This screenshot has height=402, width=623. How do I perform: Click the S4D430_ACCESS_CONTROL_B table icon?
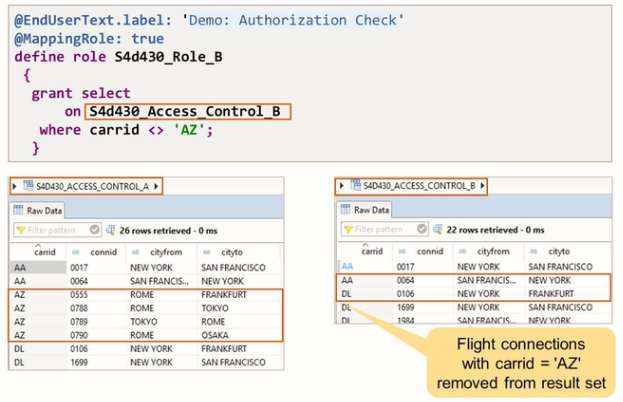(x=355, y=185)
